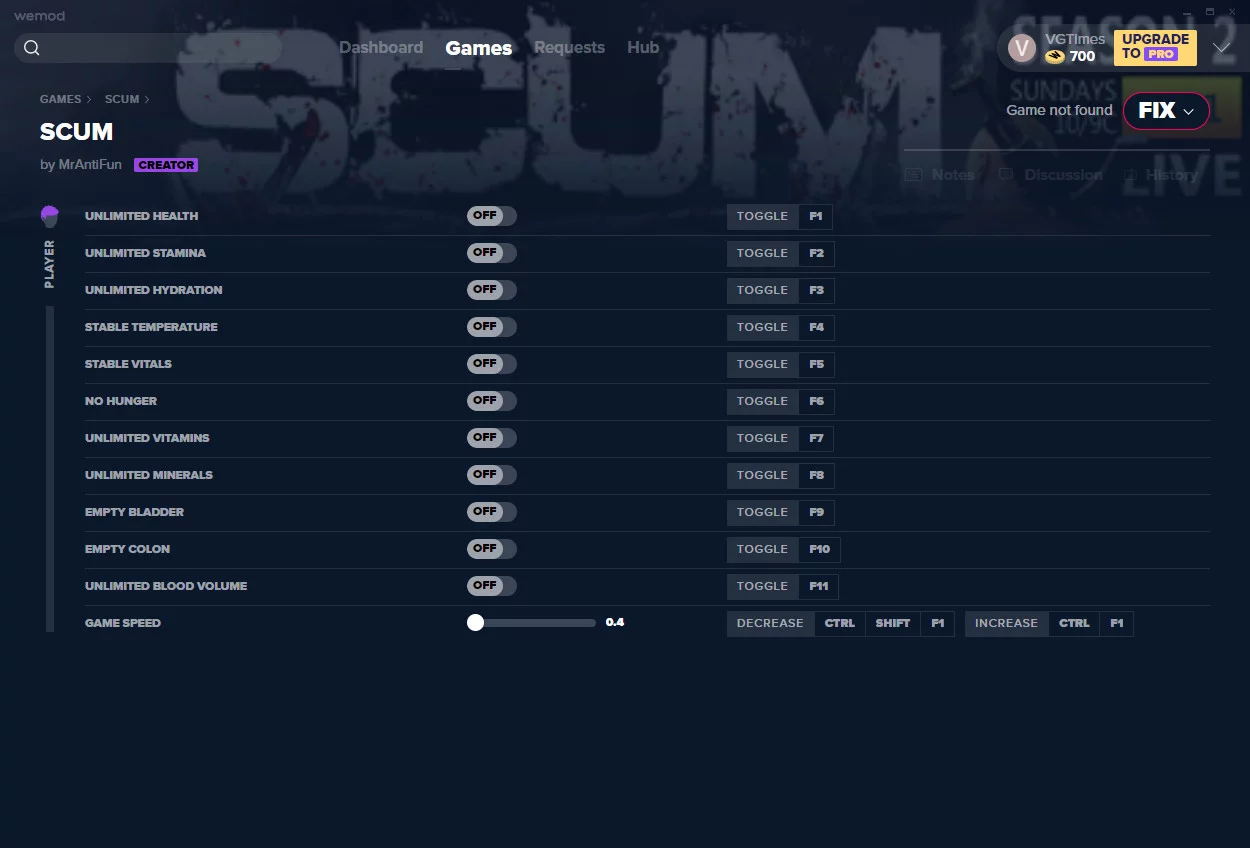Click the F8 hotkey for Unlimited Minerals
This screenshot has height=848, width=1250.
pyautogui.click(x=816, y=475)
